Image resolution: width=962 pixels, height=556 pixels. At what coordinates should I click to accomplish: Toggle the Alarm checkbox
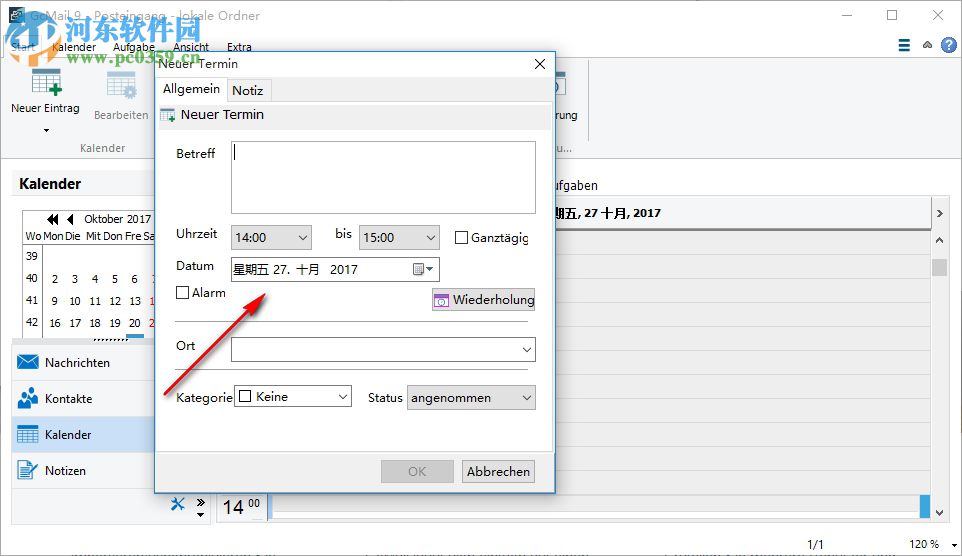pos(182,293)
